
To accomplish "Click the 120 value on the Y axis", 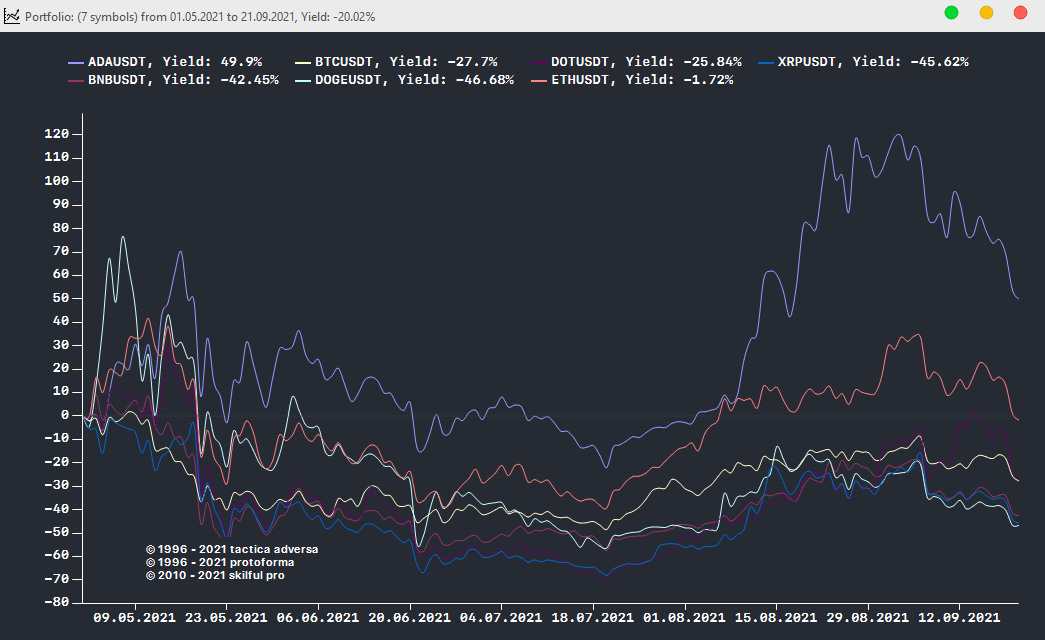I will (x=56, y=134).
